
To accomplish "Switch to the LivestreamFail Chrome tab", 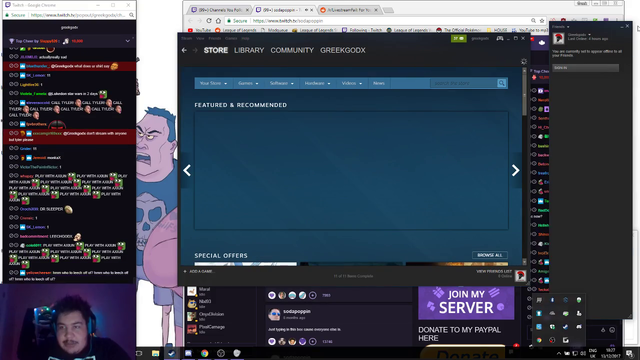I will (349, 10).
